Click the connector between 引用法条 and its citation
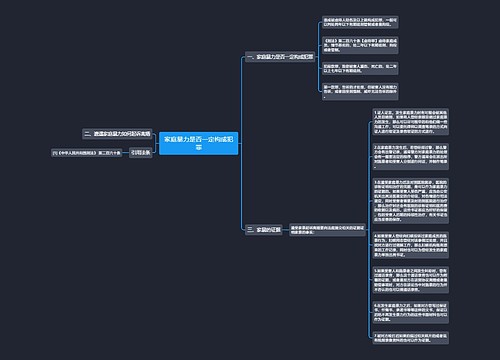 126,153
